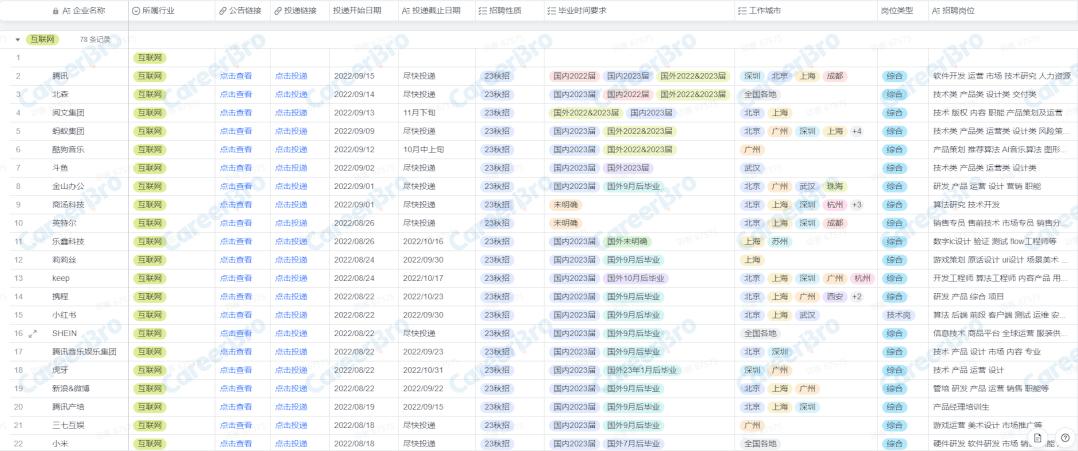Click the text-type icon beside 招聘岗位 header
The width and height of the screenshot is (1078, 451).
coord(936,11)
